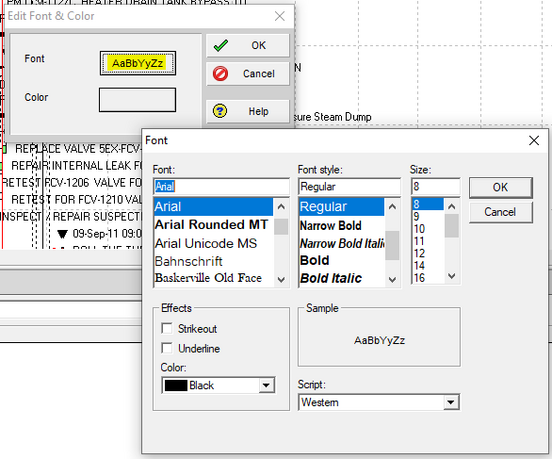Select size 14 in list
552x459 pixels.
point(428,266)
